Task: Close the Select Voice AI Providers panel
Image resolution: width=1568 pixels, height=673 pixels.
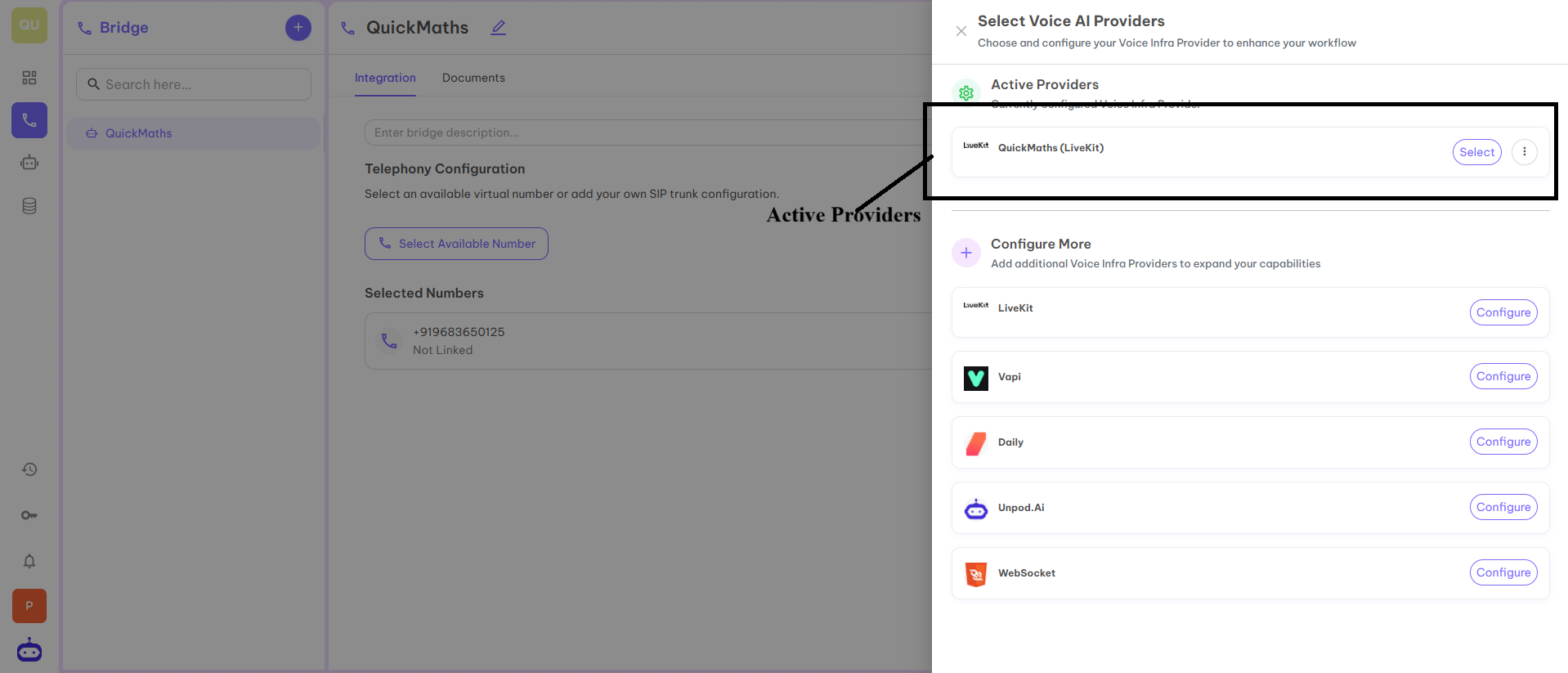Action: (961, 31)
